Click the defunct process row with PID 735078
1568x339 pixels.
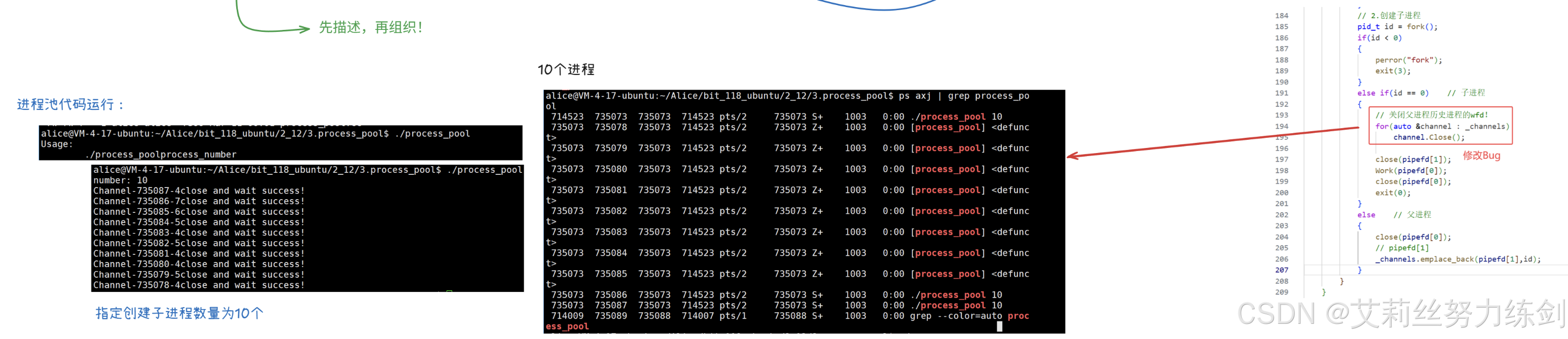[790, 127]
